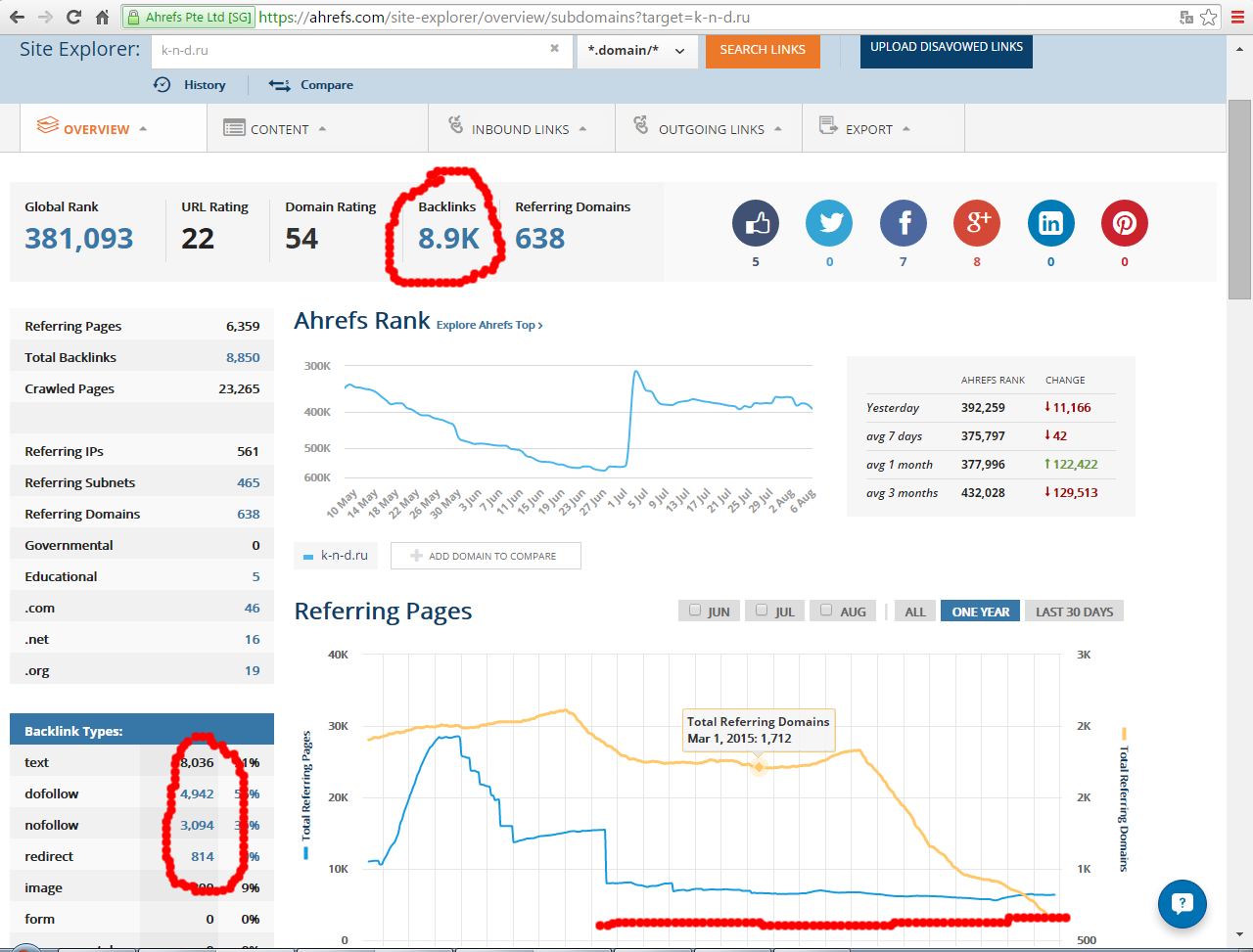Viewport: 1253px width, 952px height.
Task: Reload the page with the refresh icon
Action: tap(73, 17)
